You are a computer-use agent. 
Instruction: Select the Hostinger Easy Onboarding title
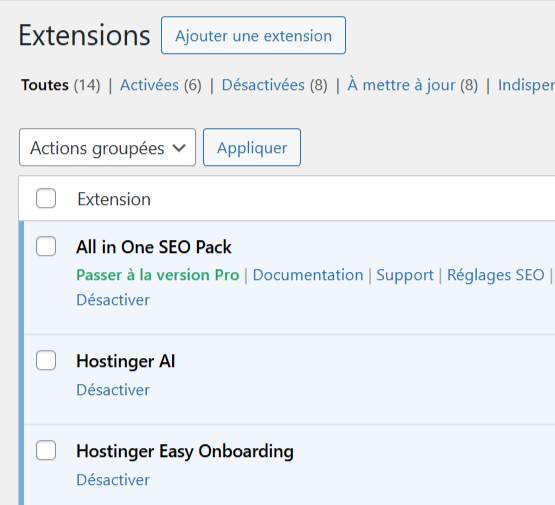click(x=185, y=452)
